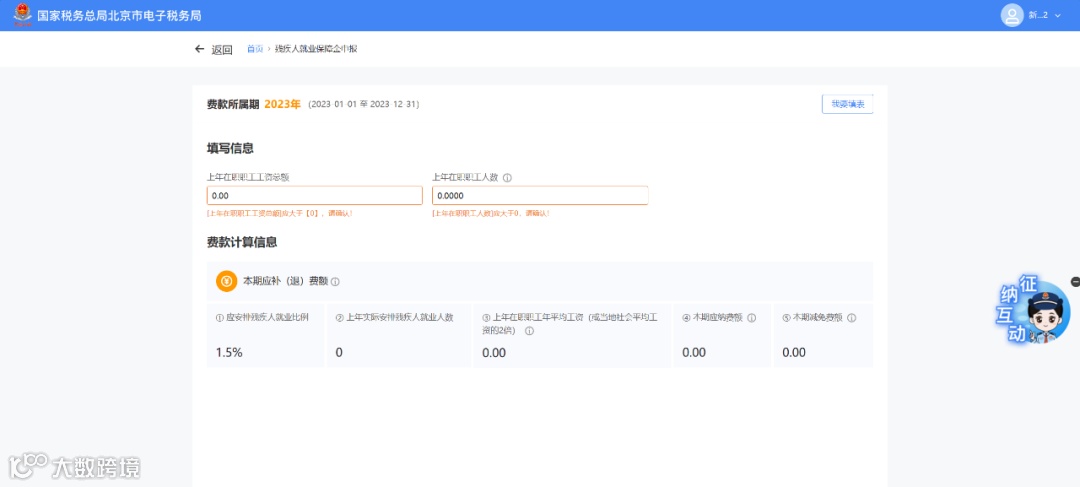Screen dimensions: 1080x487
Task: Focus the 上年在职职工工资总额 input field
Action: tap(315, 196)
